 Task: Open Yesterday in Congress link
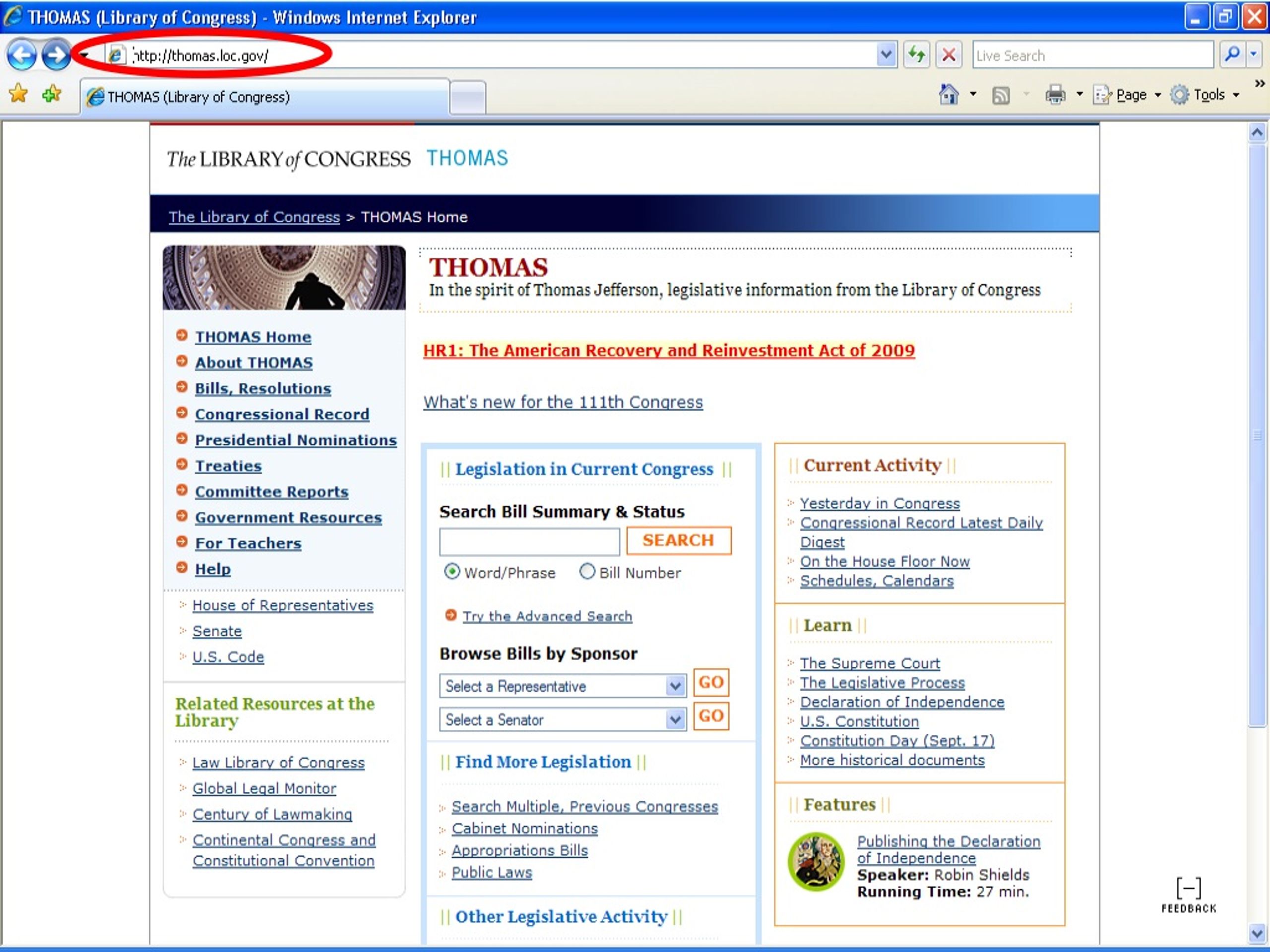coord(880,503)
